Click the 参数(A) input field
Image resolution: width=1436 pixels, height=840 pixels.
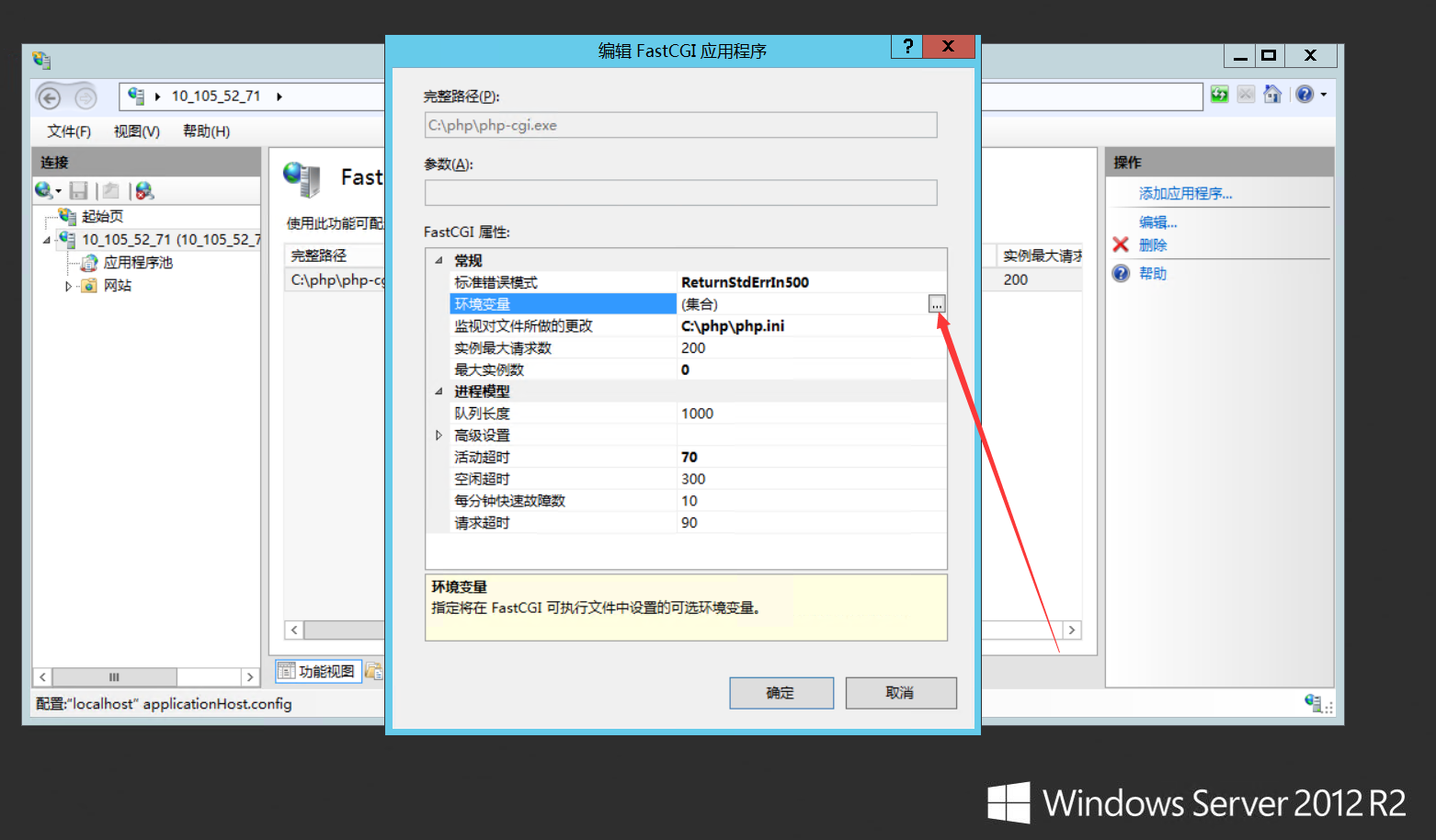pos(680,193)
